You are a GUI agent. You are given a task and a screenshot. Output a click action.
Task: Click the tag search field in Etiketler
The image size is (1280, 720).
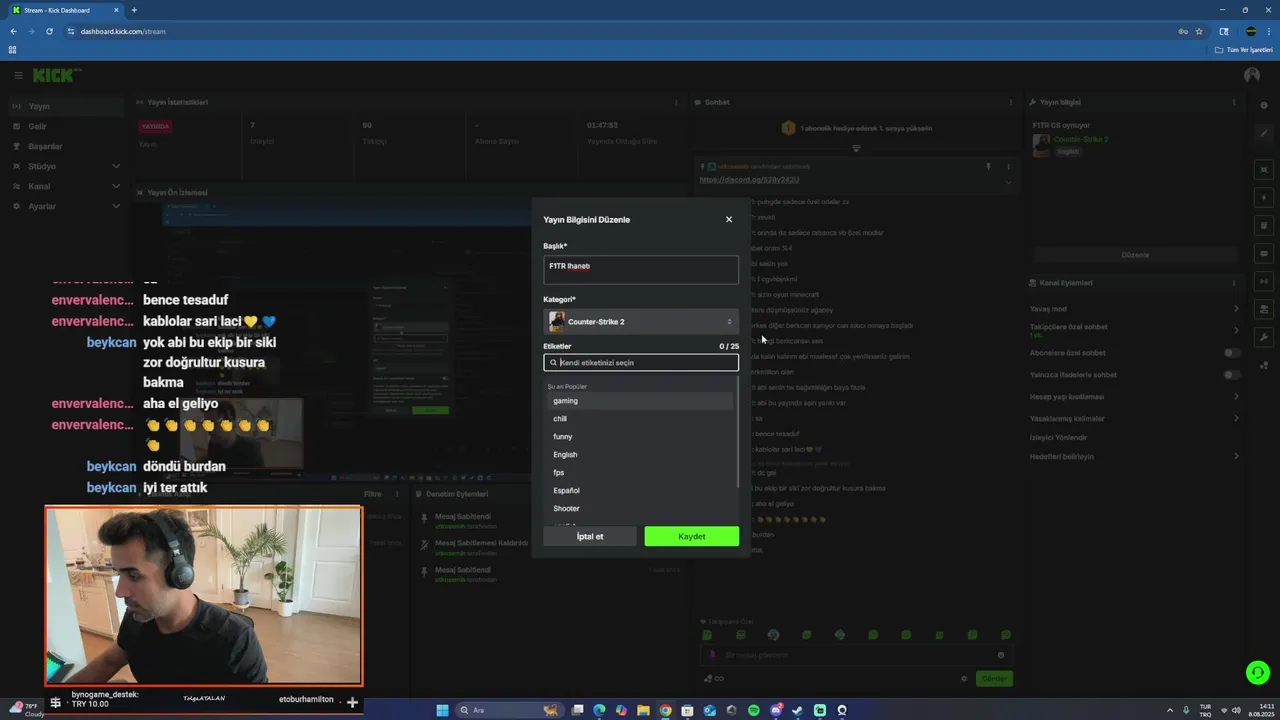(x=641, y=363)
